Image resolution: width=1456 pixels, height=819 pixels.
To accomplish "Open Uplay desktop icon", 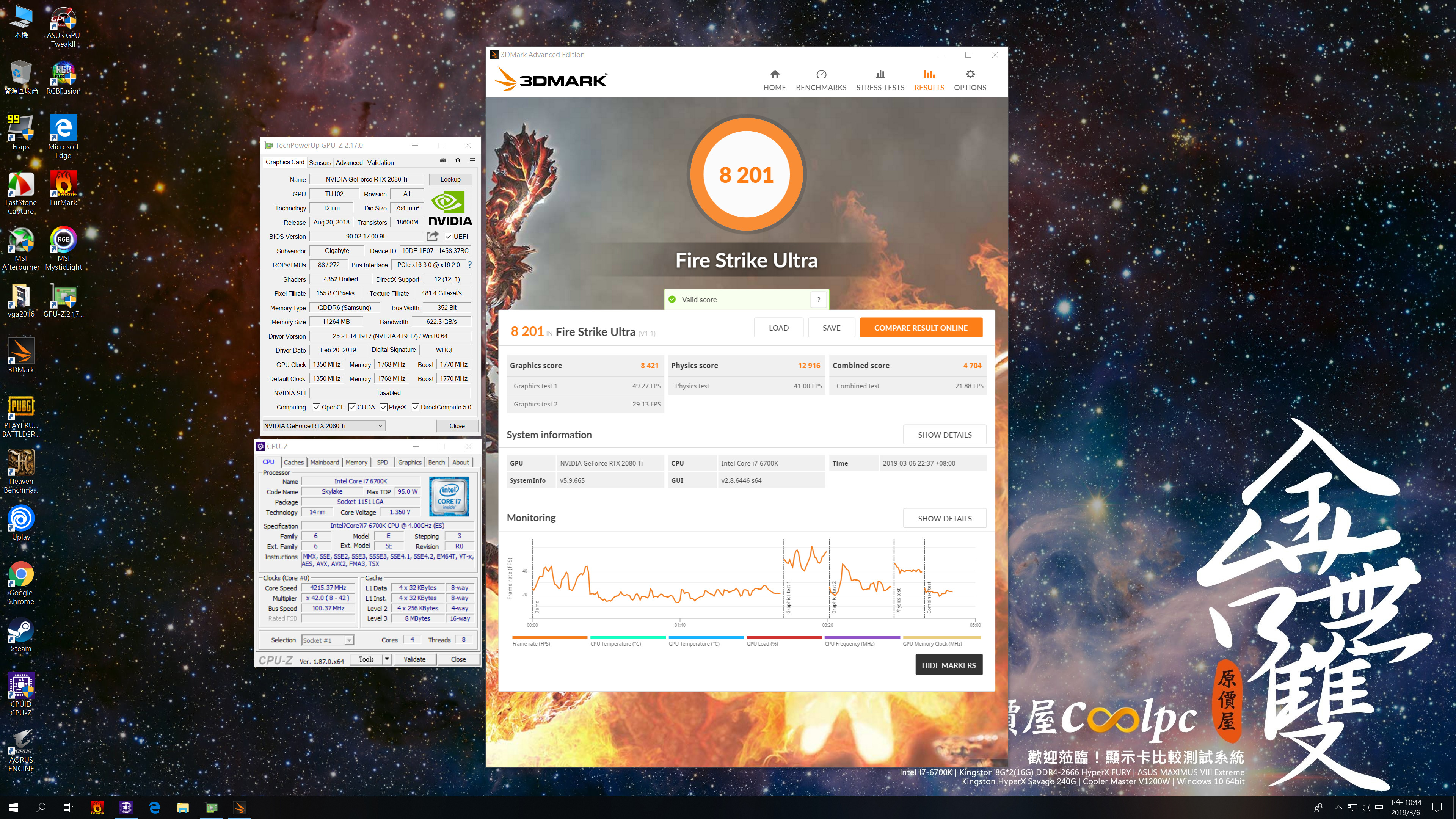I will tap(21, 523).
